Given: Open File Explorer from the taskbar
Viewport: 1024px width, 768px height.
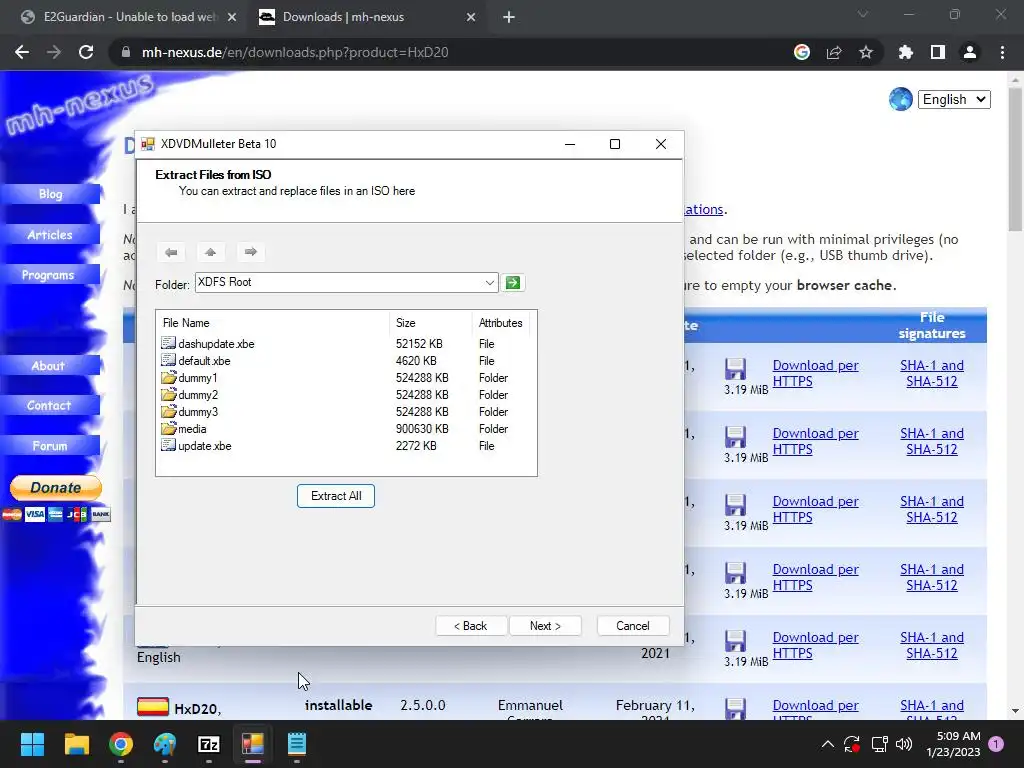Looking at the screenshot, I should pos(76,744).
